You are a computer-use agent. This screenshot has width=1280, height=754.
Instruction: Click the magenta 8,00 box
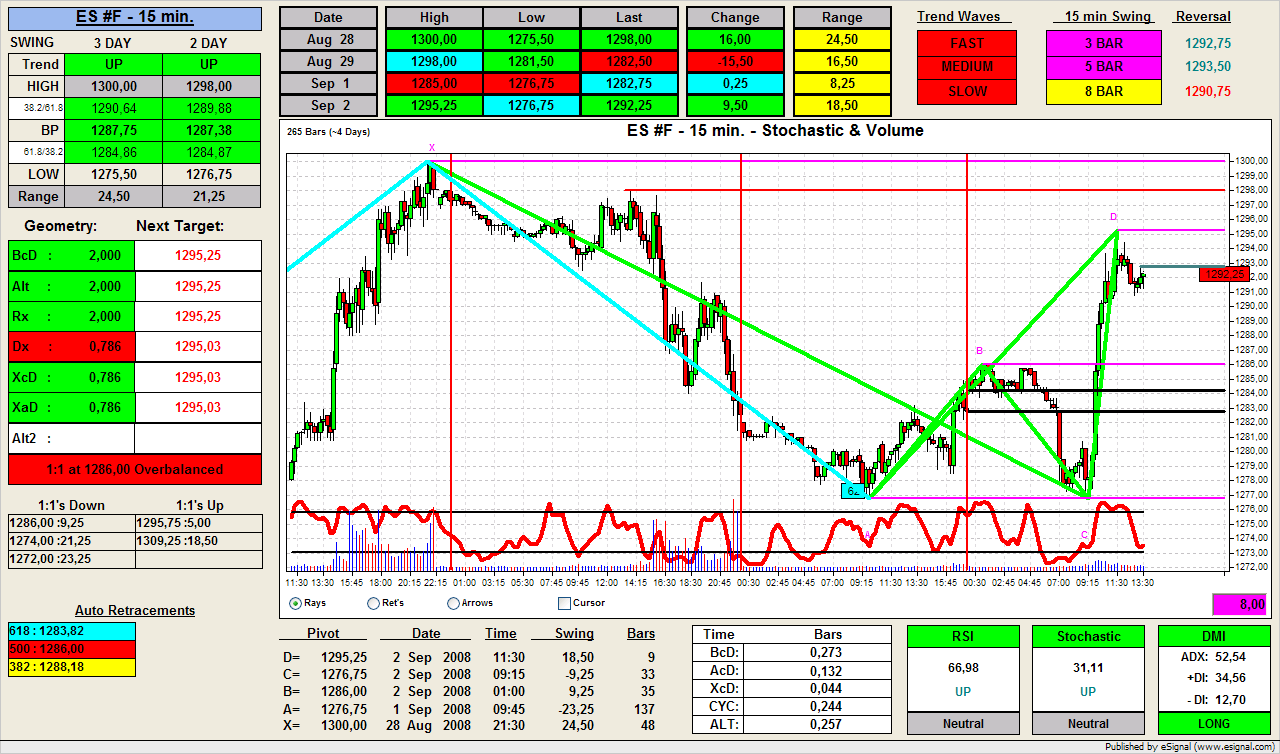click(1240, 604)
